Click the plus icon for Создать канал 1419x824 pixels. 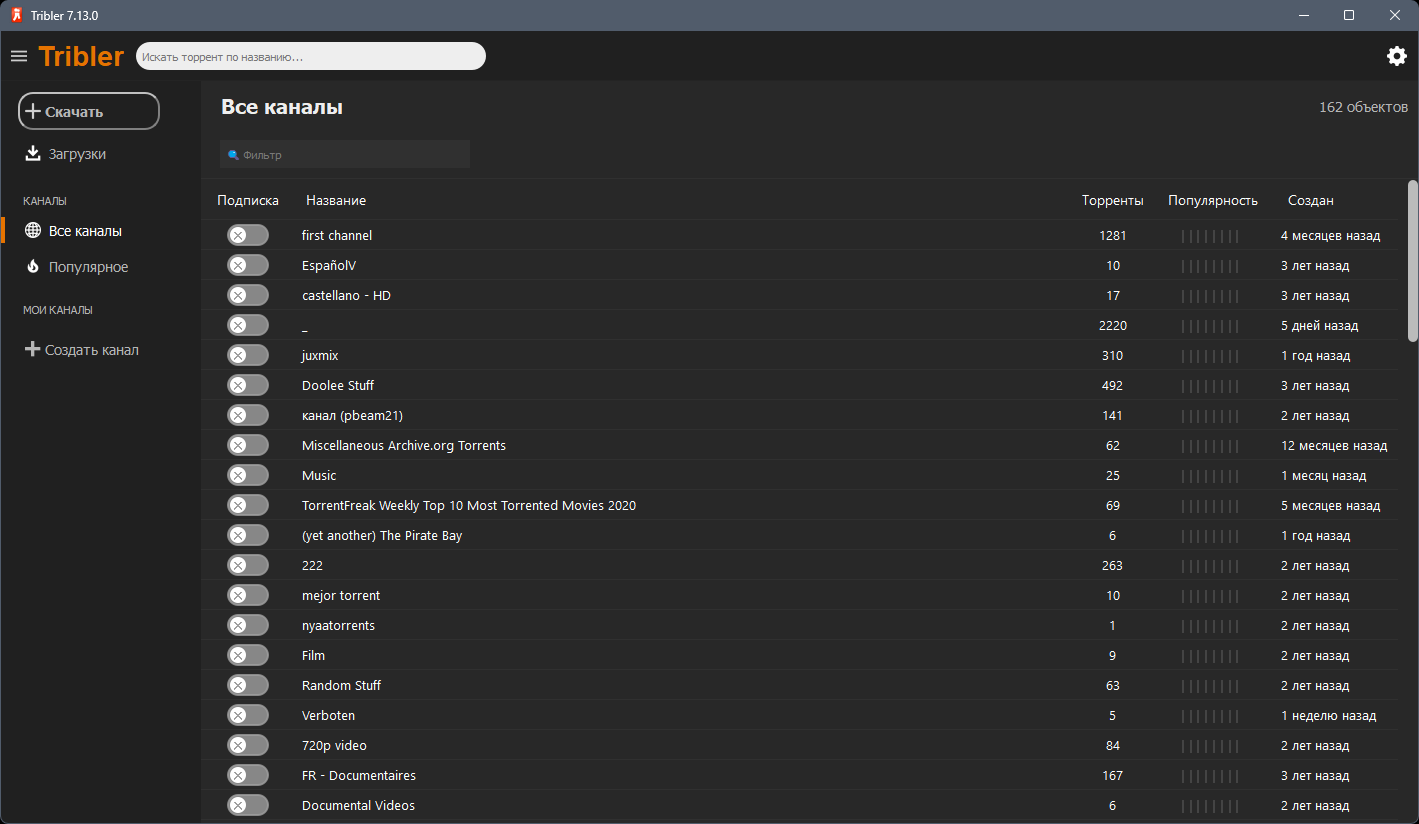pyautogui.click(x=33, y=350)
